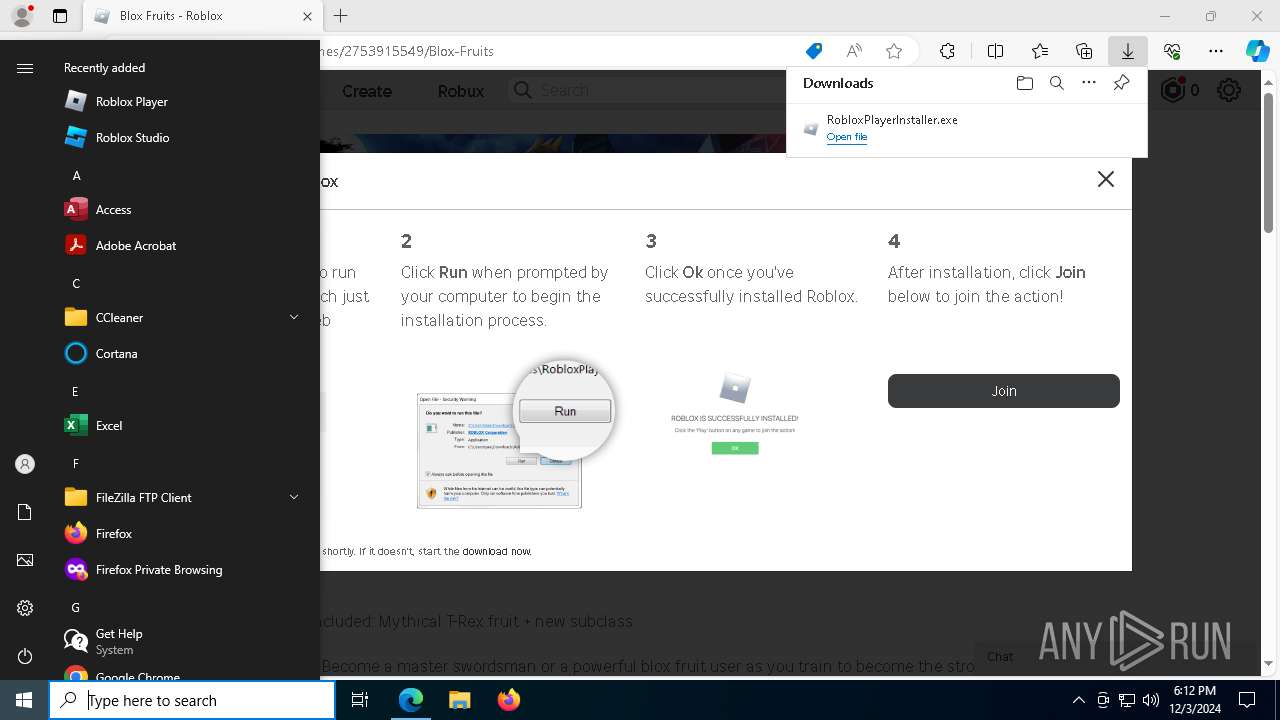The width and height of the screenshot is (1280, 720).
Task: Click the Start menu hamburger icon
Action: [25, 68]
